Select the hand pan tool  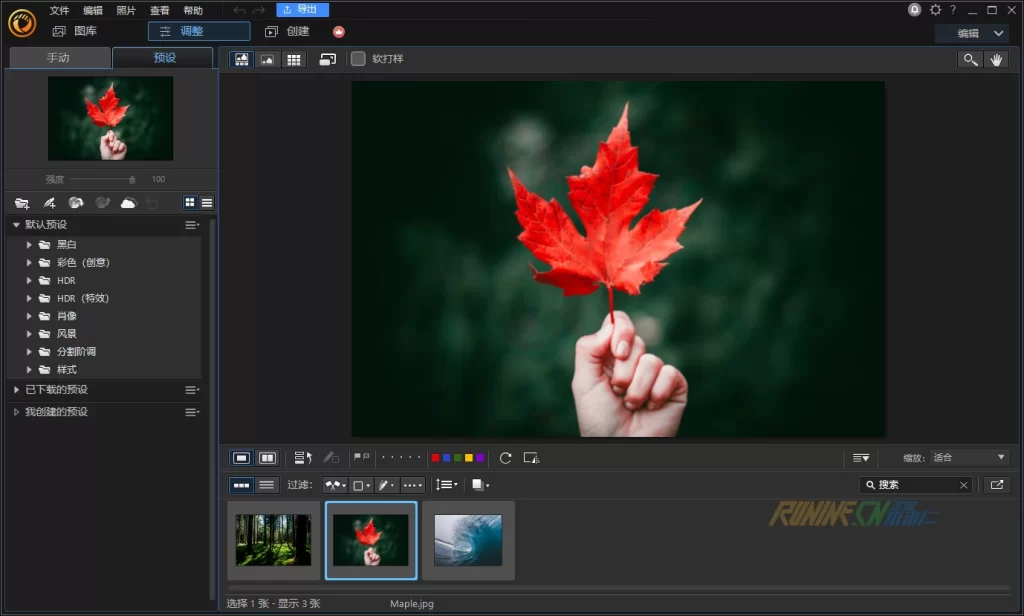pyautogui.click(x=996, y=60)
